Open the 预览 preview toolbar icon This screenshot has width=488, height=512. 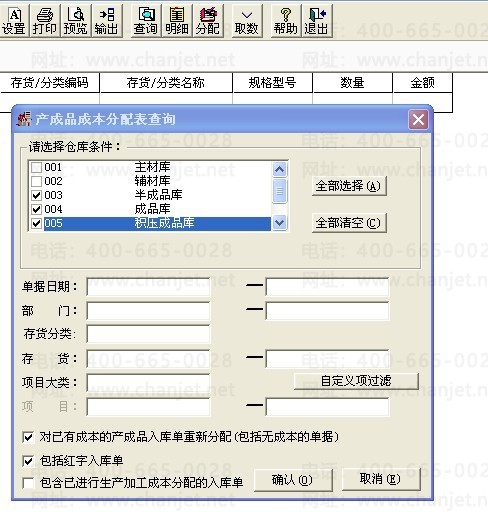coord(76,21)
